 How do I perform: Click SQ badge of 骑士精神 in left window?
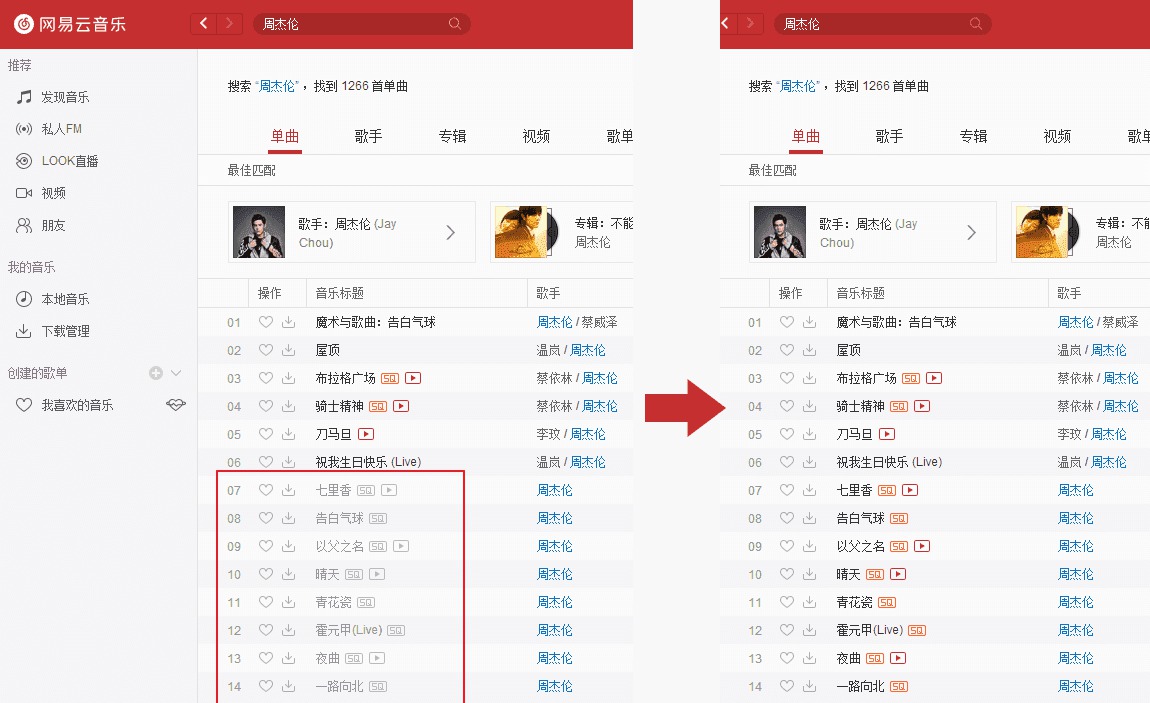378,406
